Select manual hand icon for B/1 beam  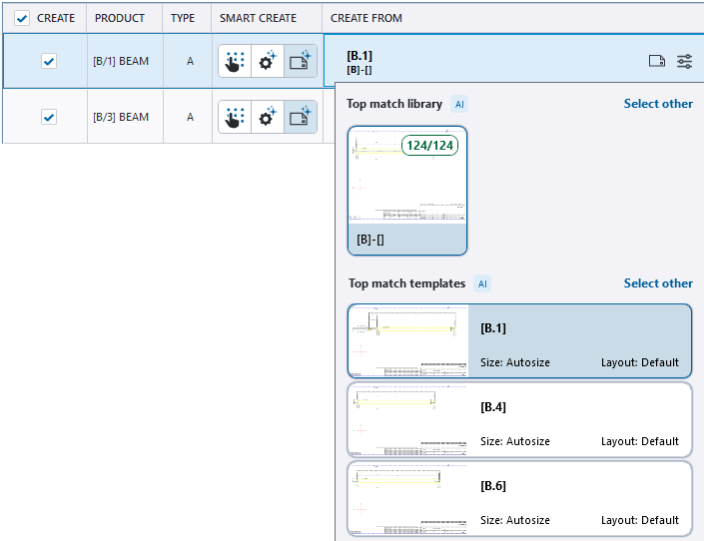coord(234,62)
